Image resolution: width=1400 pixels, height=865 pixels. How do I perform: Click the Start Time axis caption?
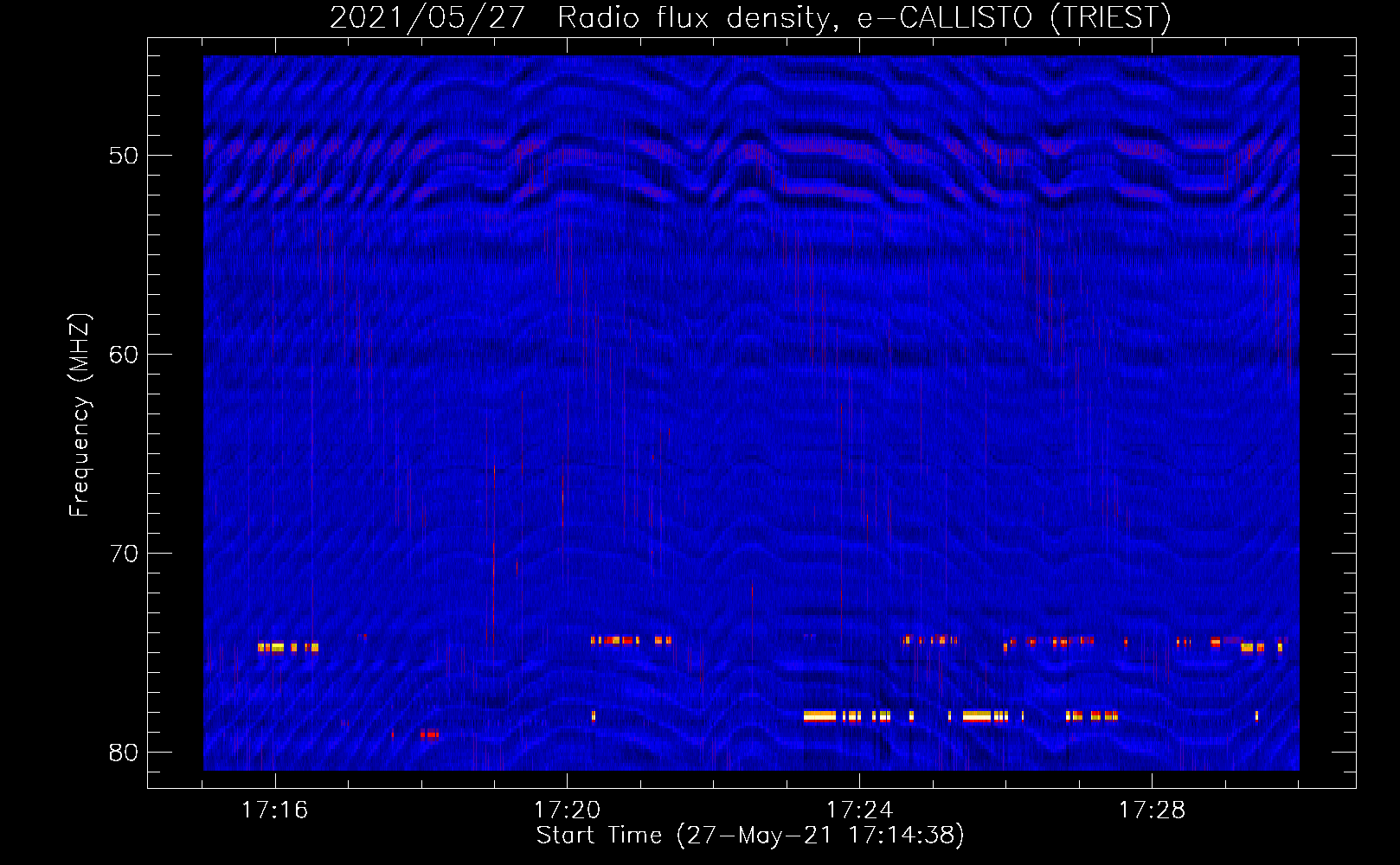[x=749, y=836]
